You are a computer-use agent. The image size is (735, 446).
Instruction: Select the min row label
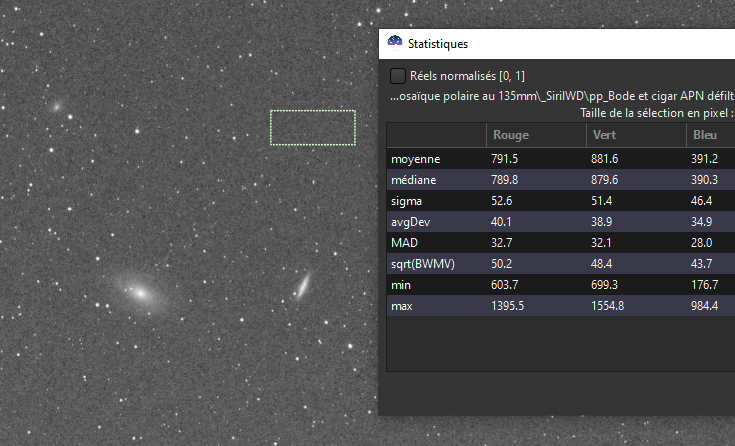[x=401, y=285]
